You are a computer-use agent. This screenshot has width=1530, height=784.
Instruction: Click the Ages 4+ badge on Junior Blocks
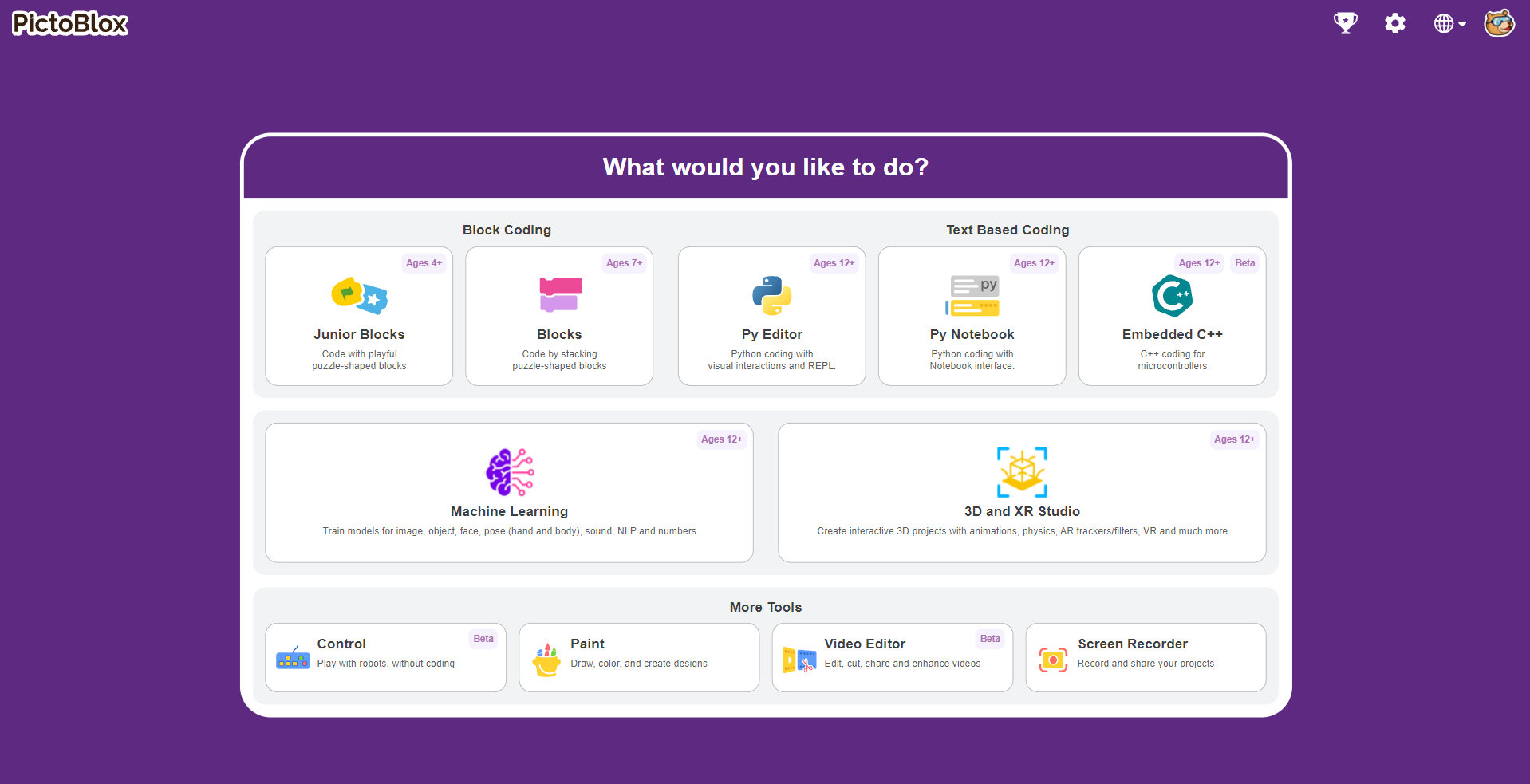(424, 263)
